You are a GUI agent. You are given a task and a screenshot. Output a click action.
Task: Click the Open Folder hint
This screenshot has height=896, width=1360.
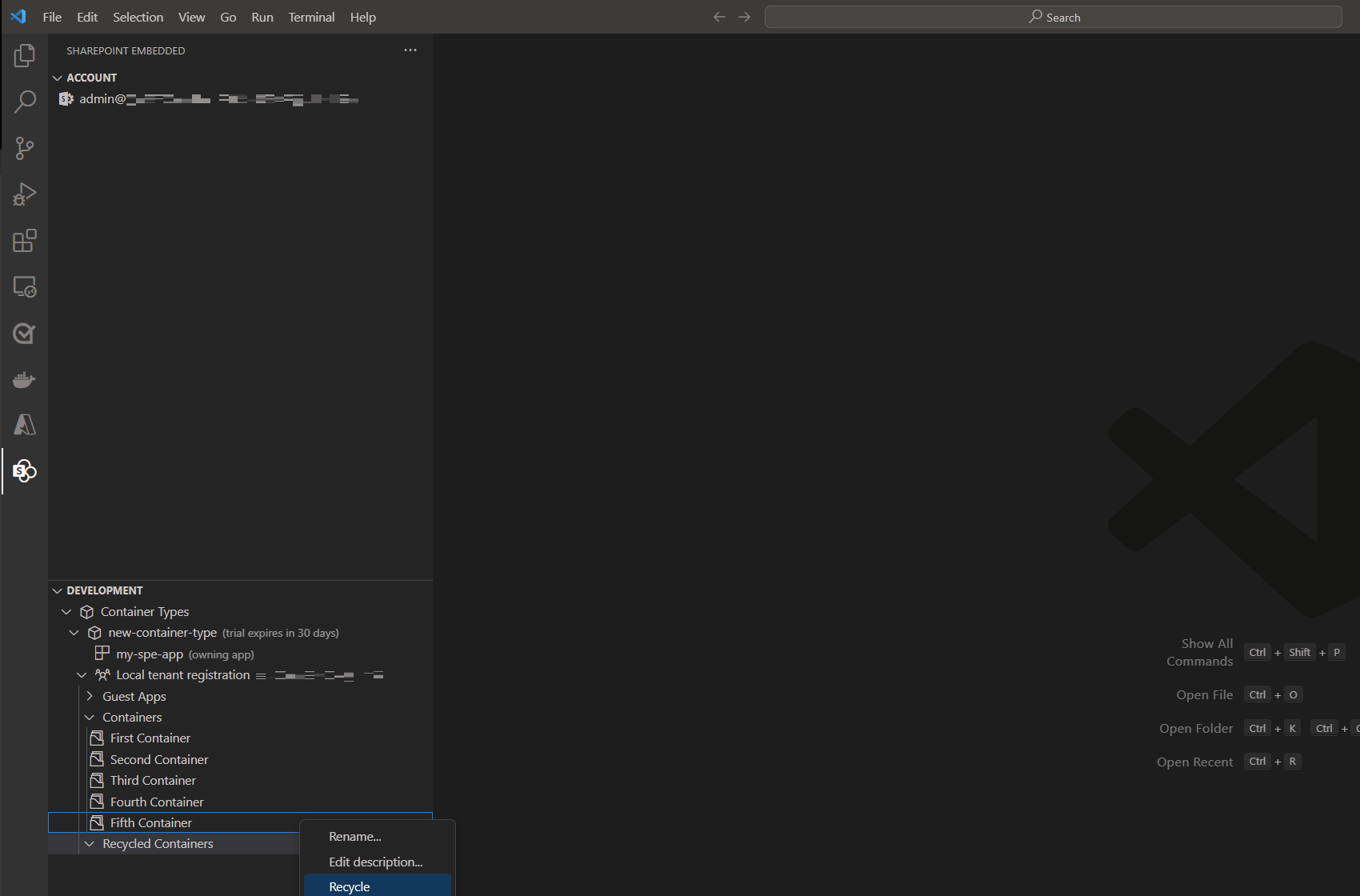pyautogui.click(x=1196, y=728)
